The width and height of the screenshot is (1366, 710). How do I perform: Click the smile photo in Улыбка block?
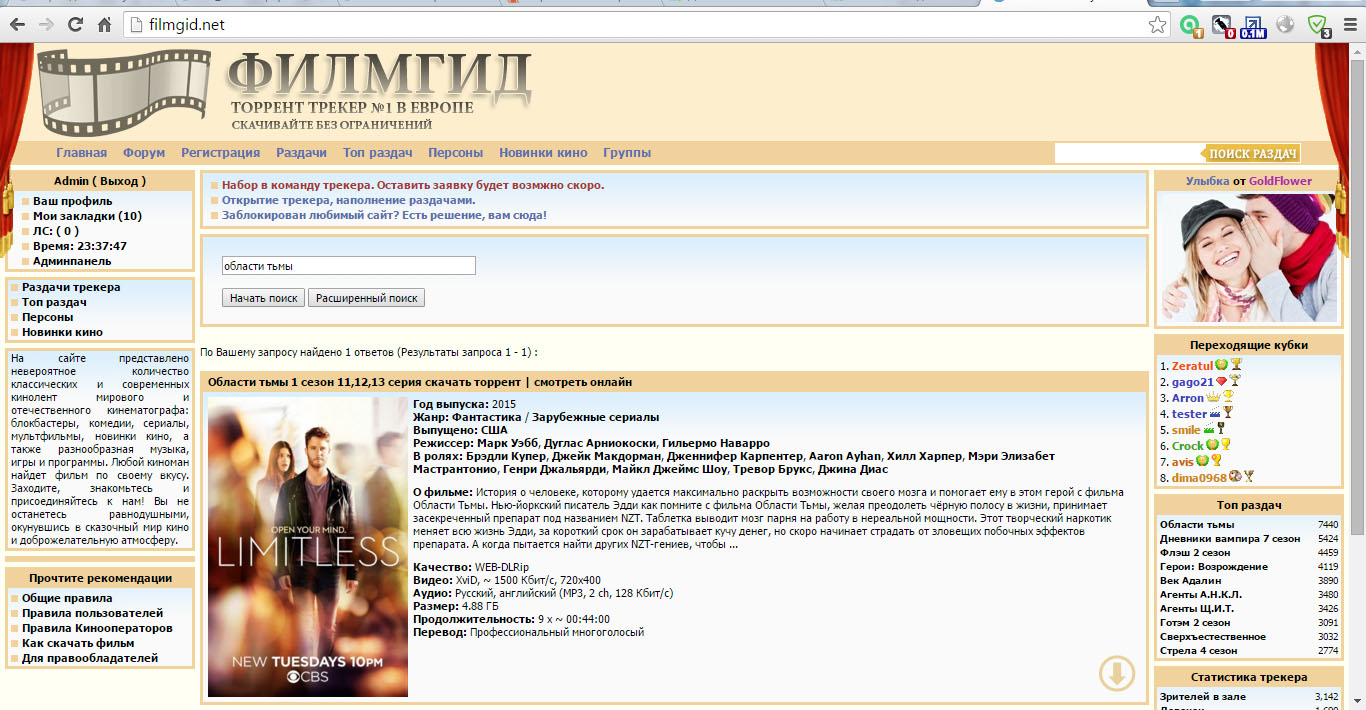pos(1248,257)
